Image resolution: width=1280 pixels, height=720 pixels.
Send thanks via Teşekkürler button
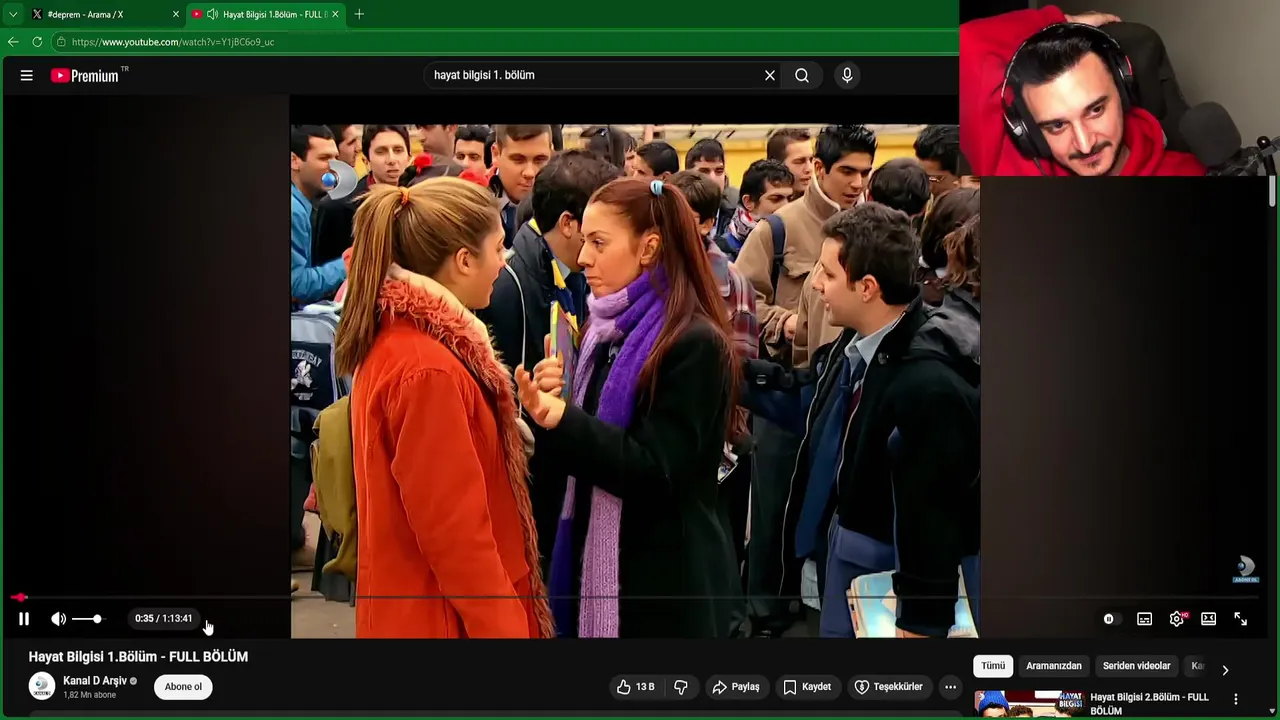(888, 687)
